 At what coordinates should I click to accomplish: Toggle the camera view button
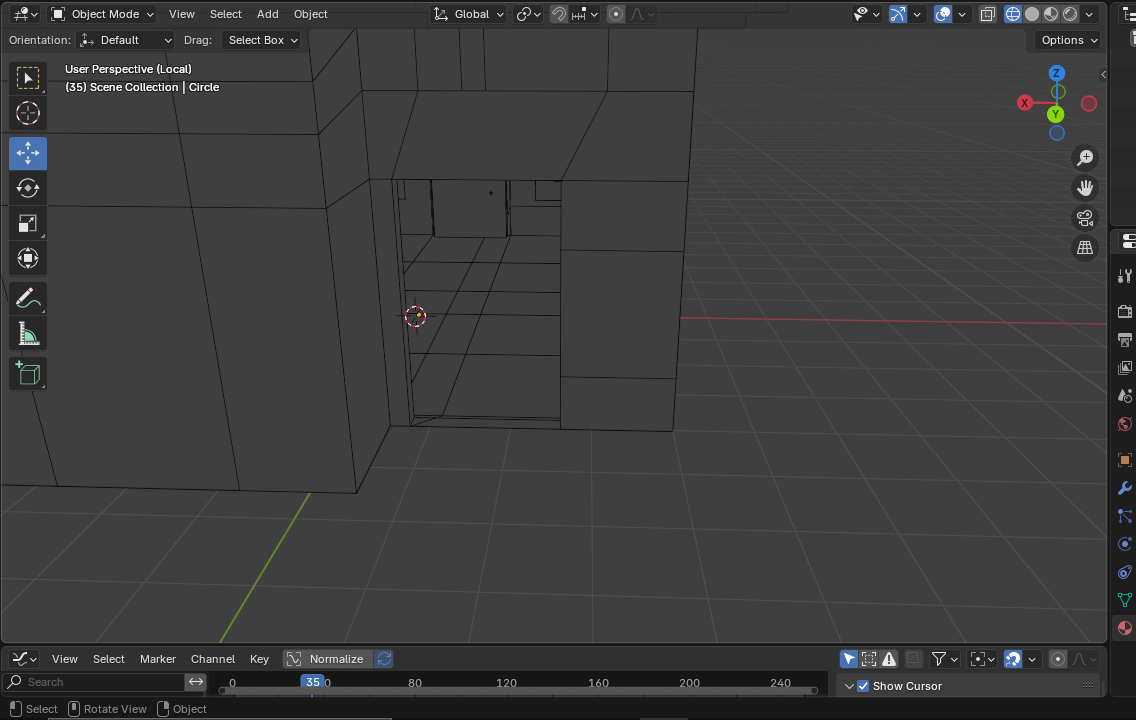[x=1085, y=218]
